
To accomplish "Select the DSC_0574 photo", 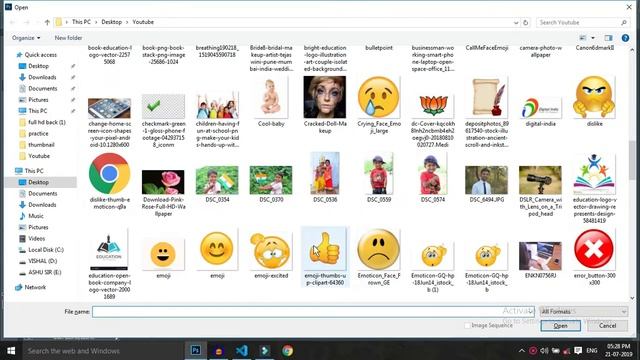I will click(x=433, y=177).
